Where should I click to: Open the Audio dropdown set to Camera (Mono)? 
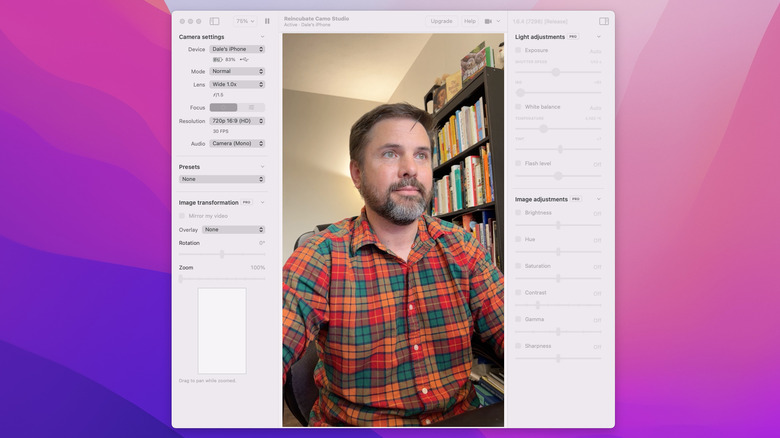tap(237, 143)
